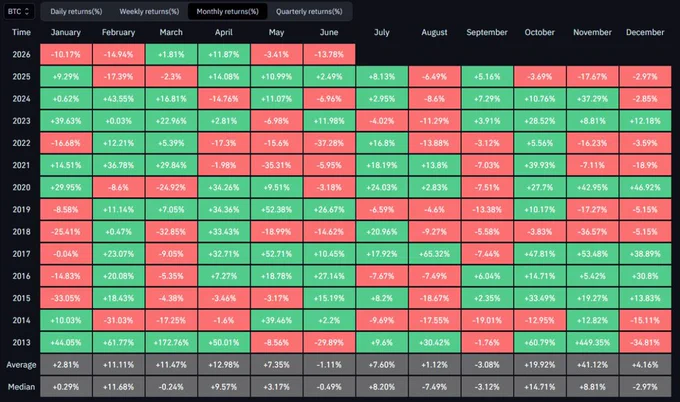Click the July column header
This screenshot has height=402, width=680.
tap(382, 32)
